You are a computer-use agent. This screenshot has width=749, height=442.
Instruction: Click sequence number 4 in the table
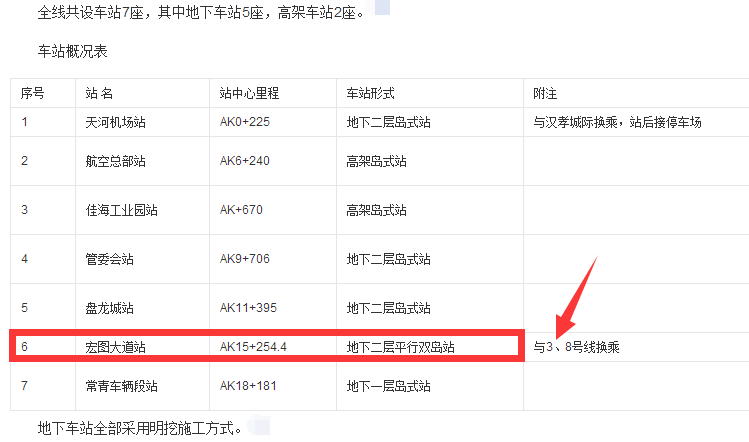(x=24, y=259)
